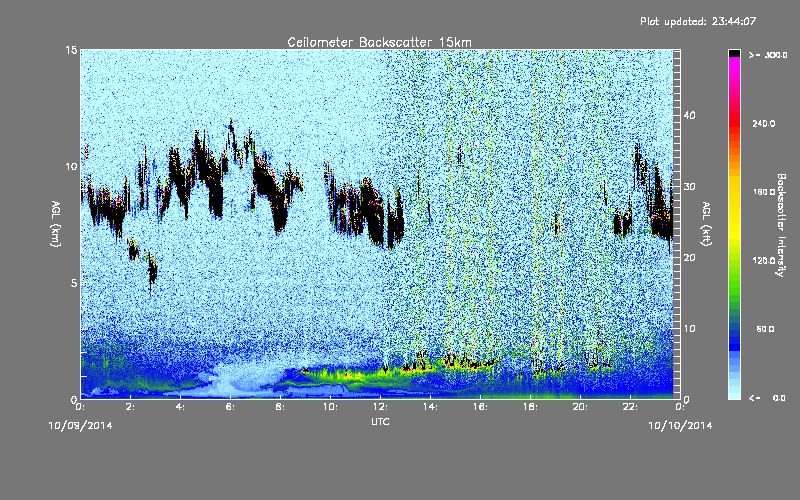This screenshot has width=800, height=500.
Task: Click the '240.0' colorbar value
Action: pos(764,123)
